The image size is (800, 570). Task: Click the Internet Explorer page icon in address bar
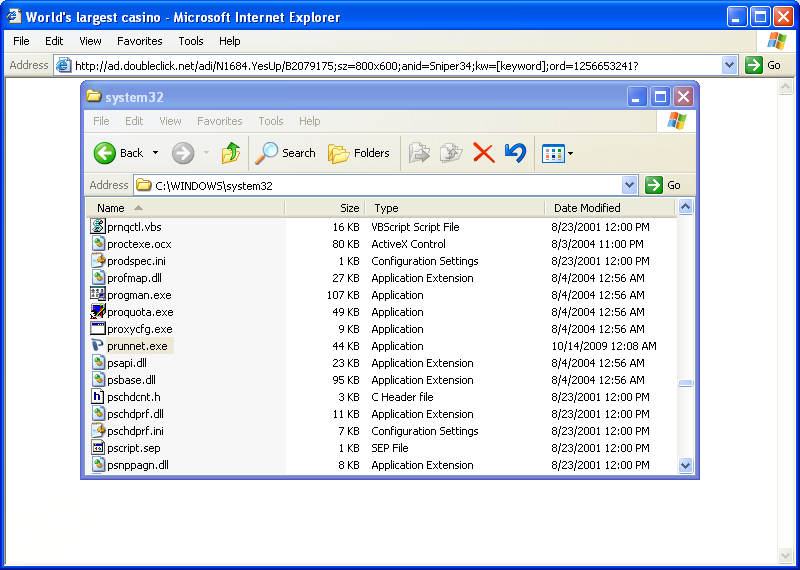[x=63, y=65]
